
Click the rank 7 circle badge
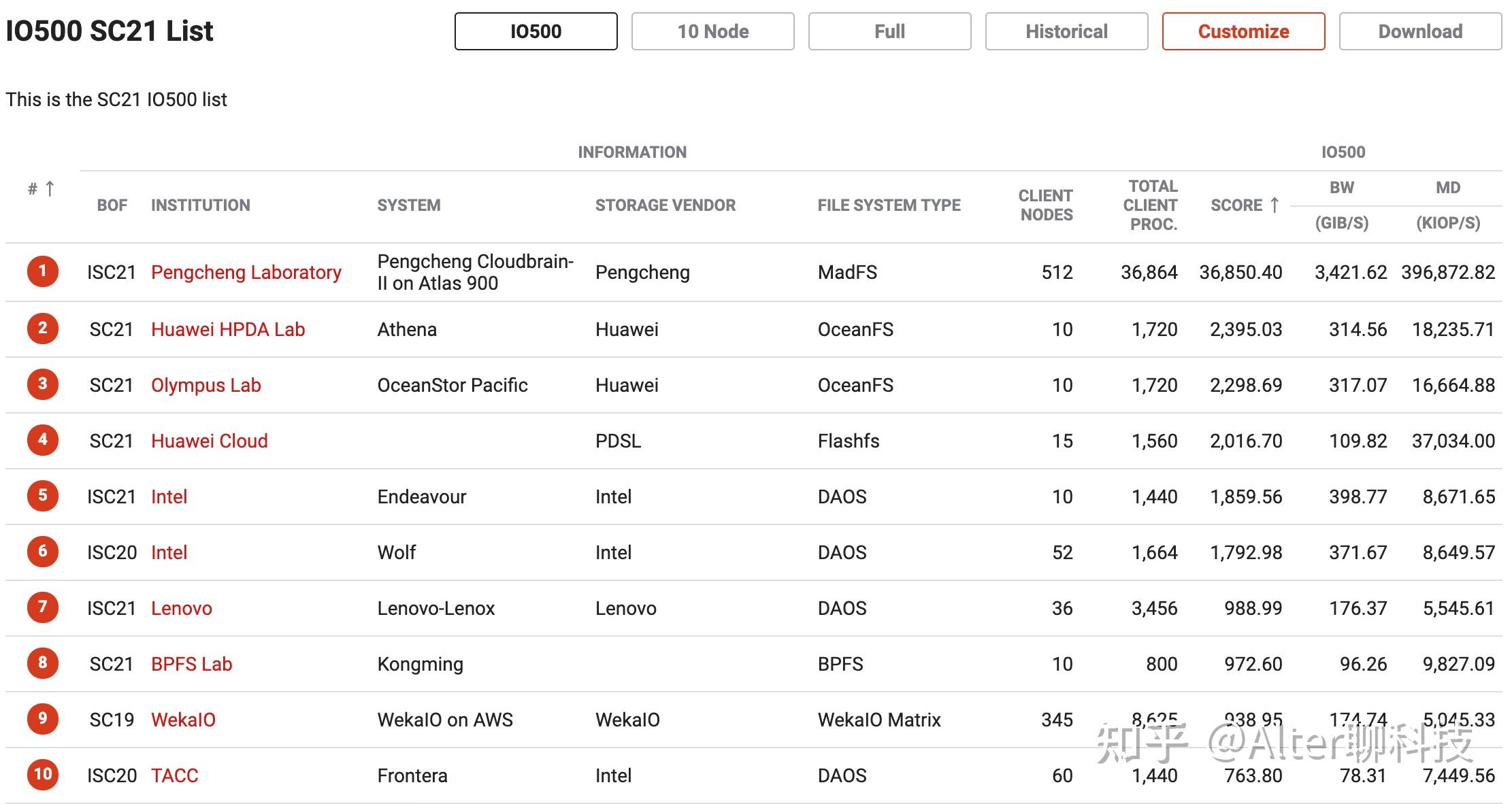(x=42, y=607)
